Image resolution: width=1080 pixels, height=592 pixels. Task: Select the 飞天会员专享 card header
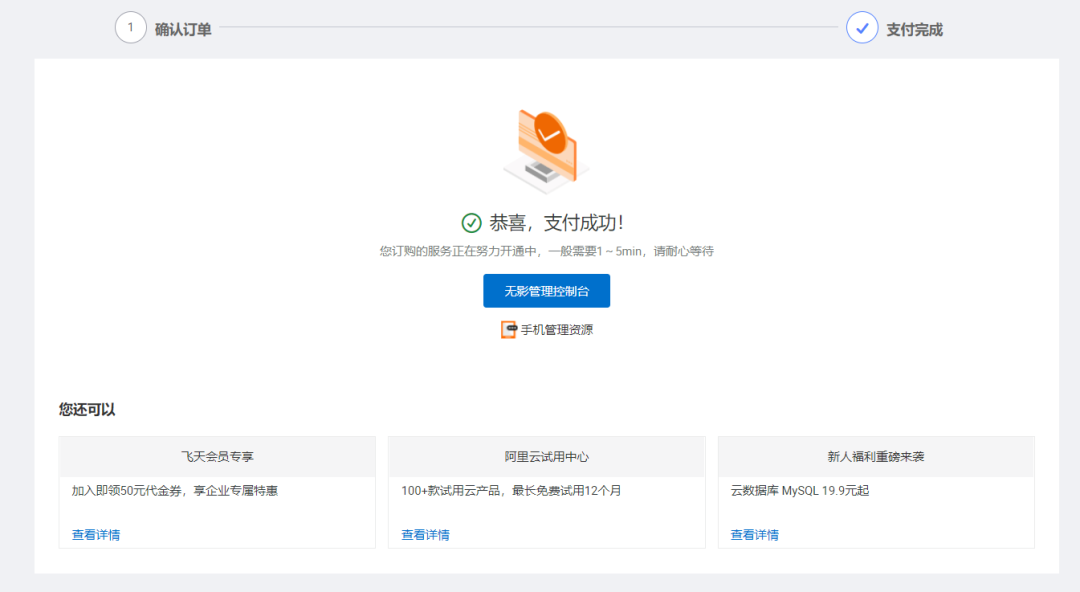click(x=217, y=456)
